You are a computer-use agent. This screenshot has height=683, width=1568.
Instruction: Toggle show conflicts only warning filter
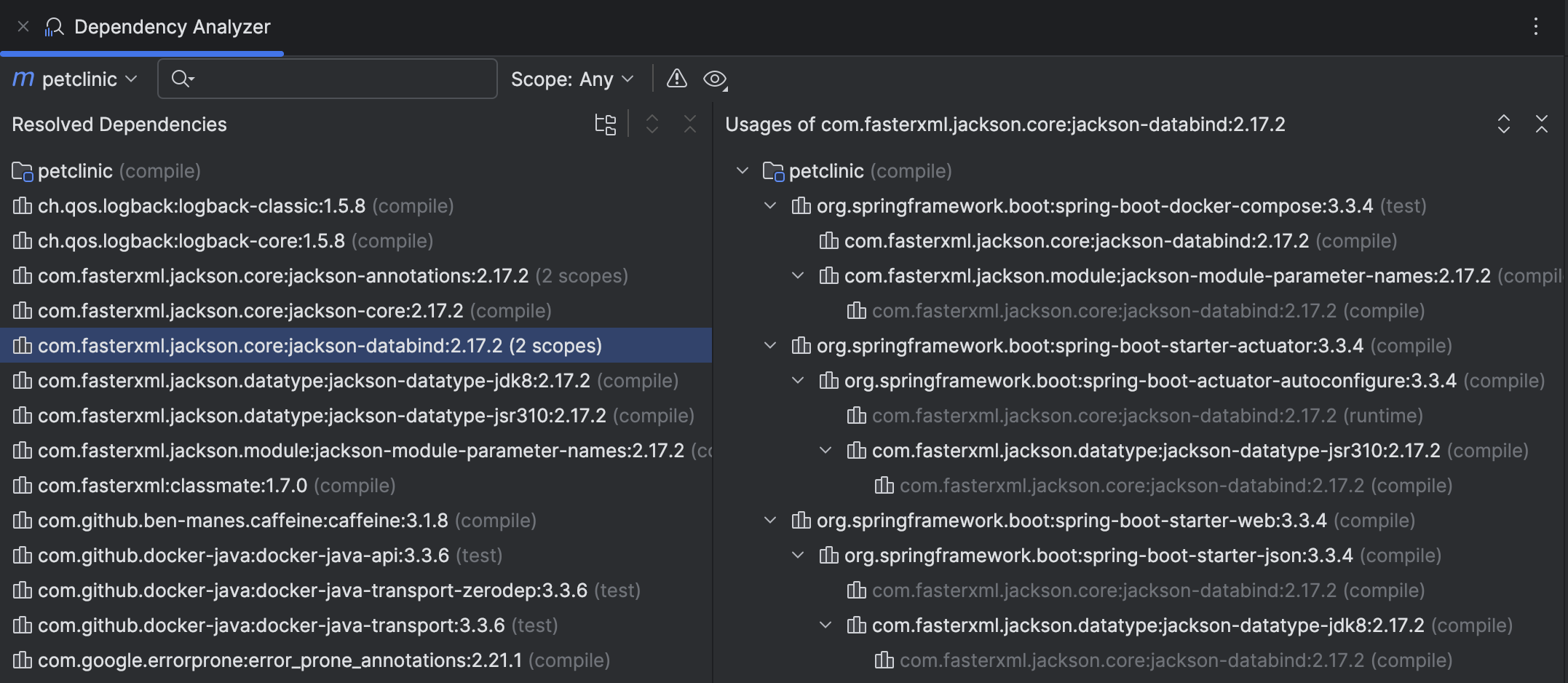(x=676, y=79)
